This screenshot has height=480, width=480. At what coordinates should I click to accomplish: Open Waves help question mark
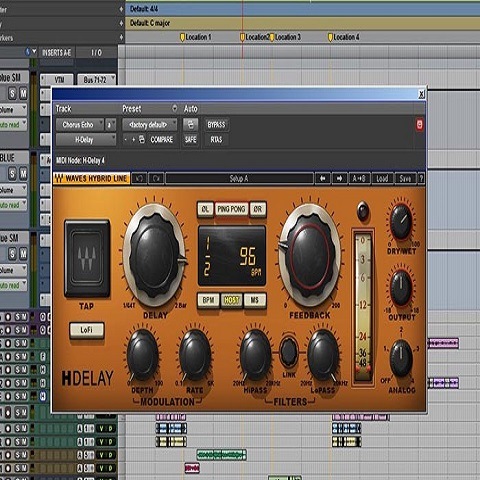click(421, 179)
